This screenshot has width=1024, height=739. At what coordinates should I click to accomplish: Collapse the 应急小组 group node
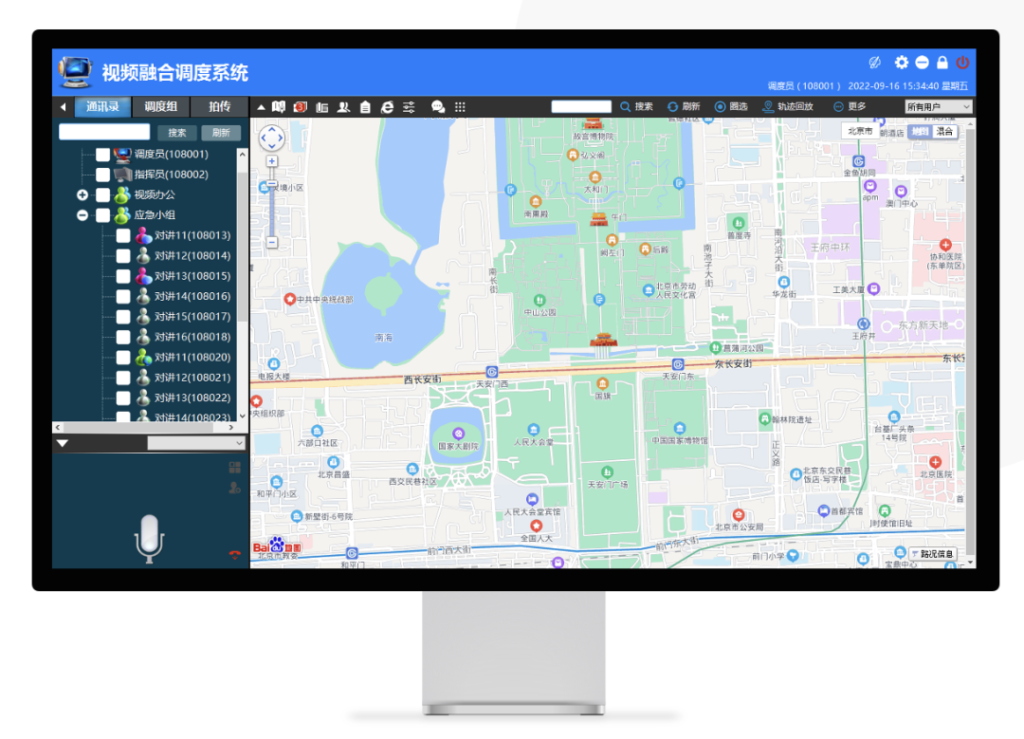tap(83, 215)
